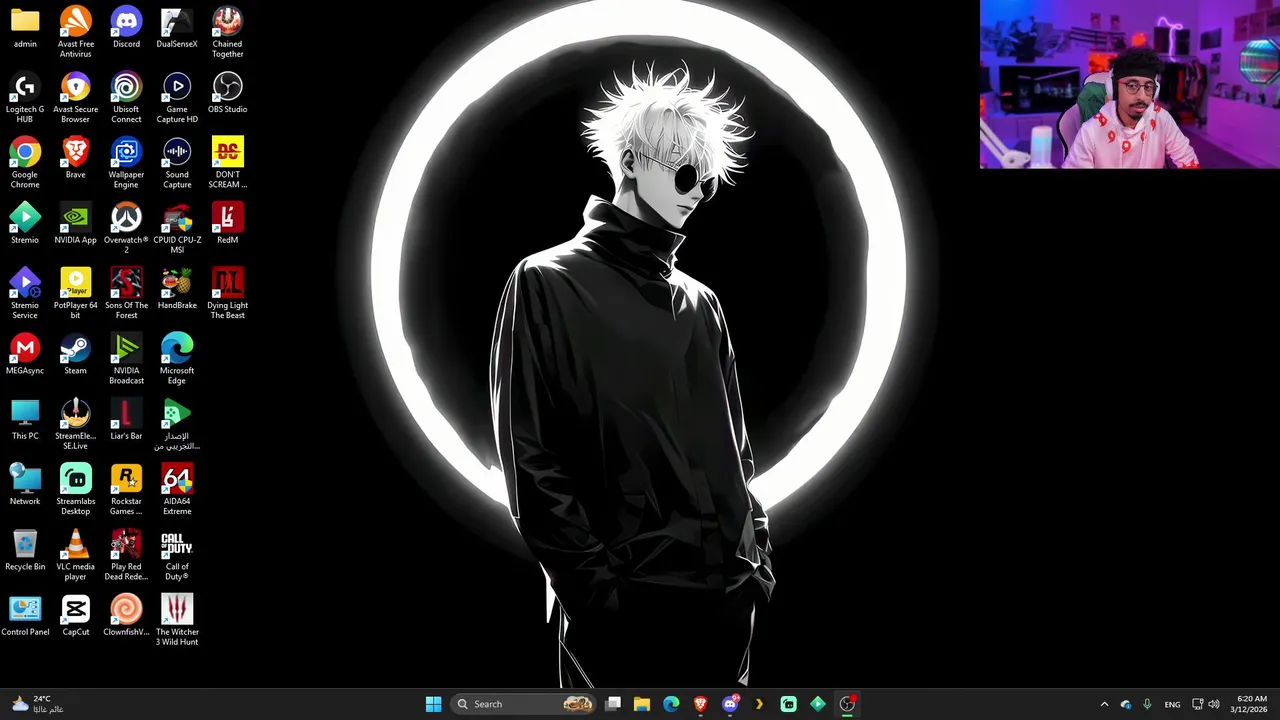Open the Stremio desktop shortcut

pyautogui.click(x=25, y=224)
